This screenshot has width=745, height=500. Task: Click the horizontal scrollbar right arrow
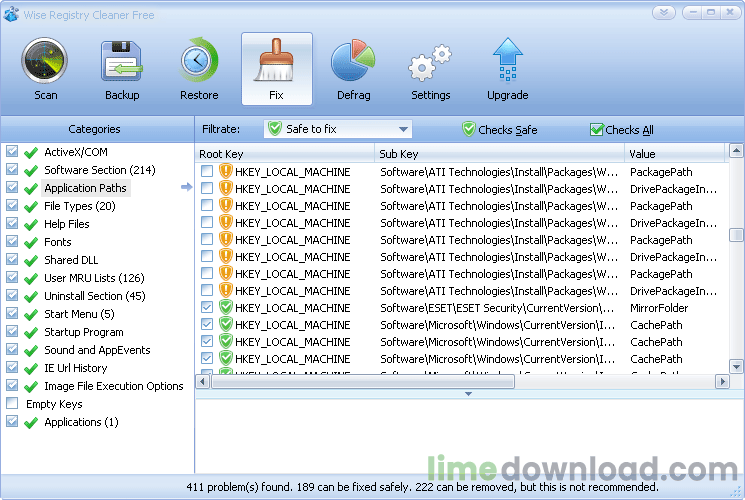(722, 381)
